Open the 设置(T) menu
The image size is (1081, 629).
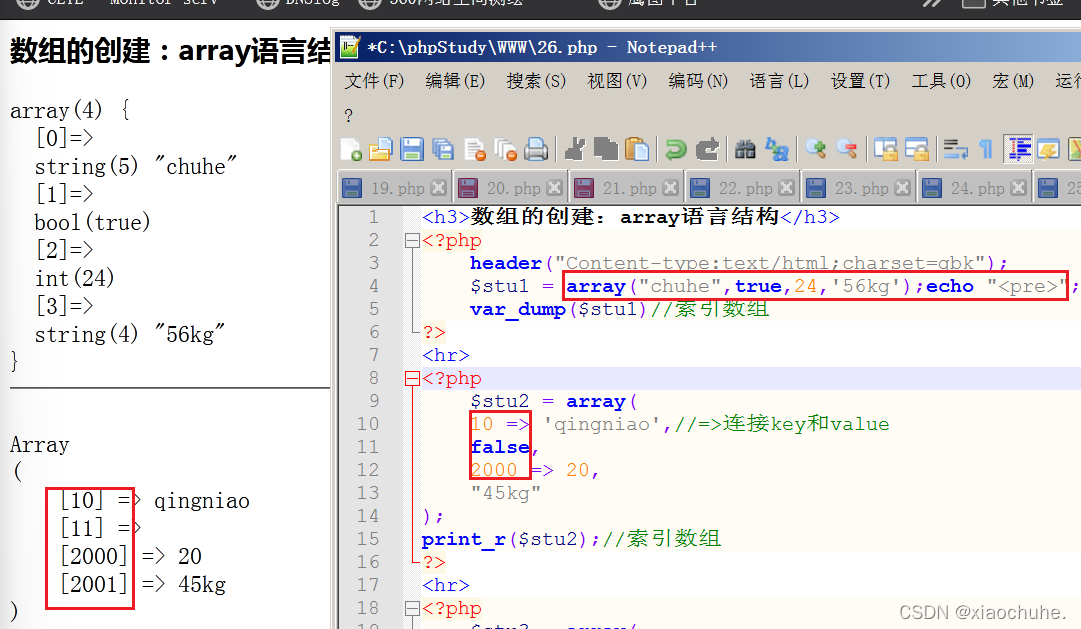(x=860, y=81)
